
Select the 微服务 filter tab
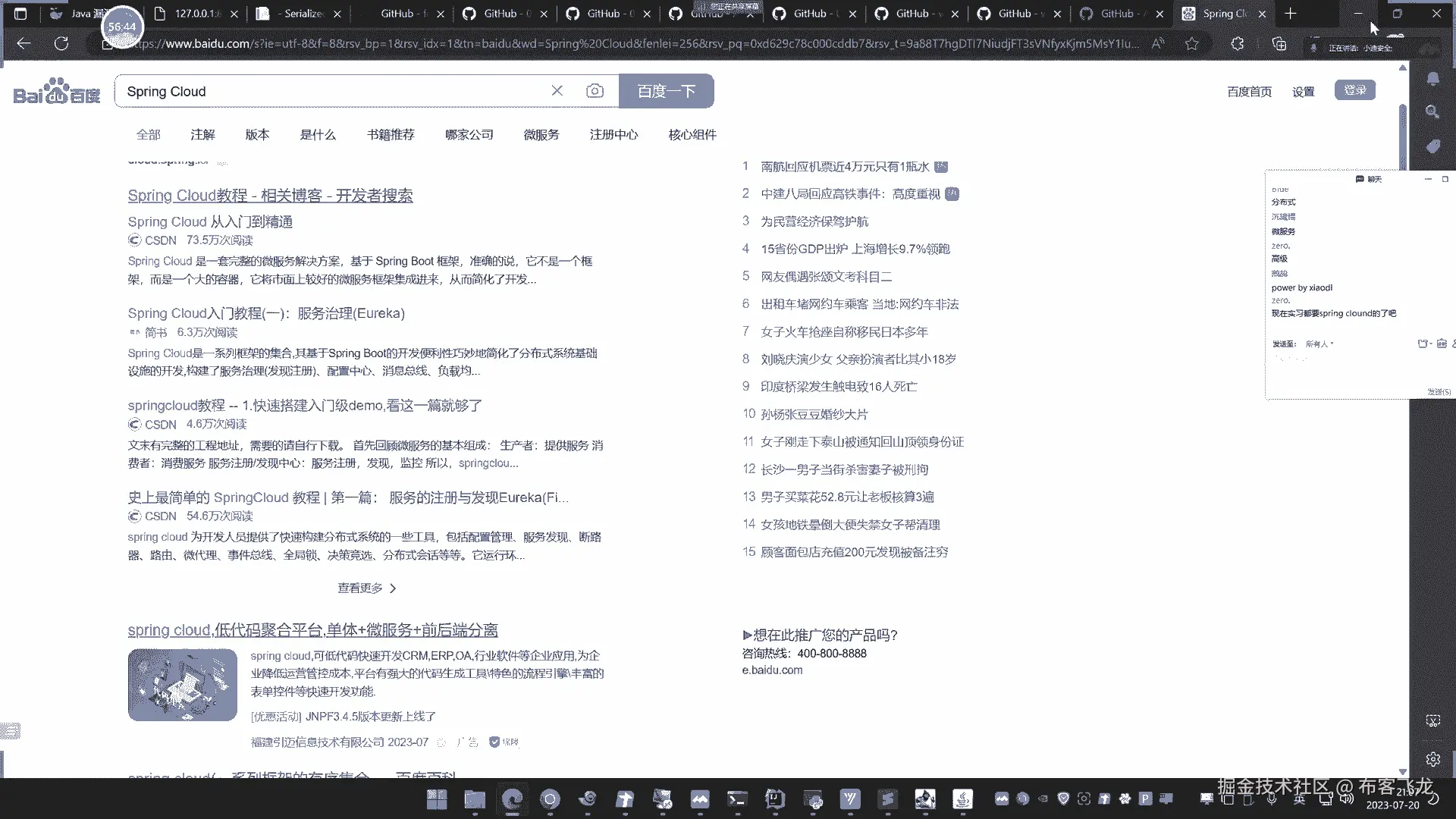[x=541, y=135]
